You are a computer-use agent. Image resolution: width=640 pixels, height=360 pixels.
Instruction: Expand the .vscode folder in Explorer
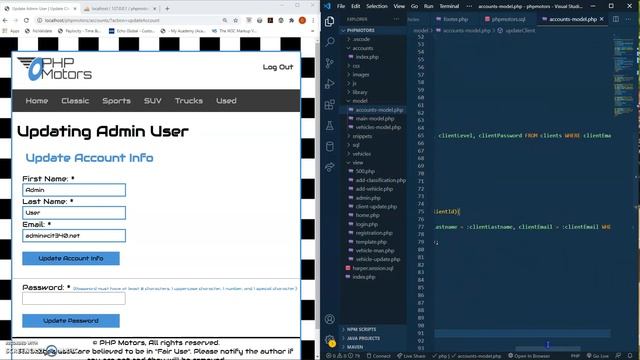(361, 39)
